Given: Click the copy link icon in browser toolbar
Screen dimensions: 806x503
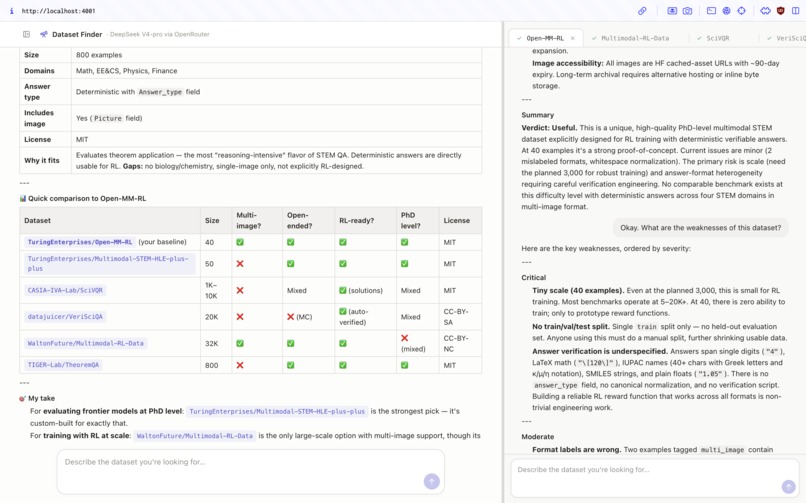Looking at the screenshot, I should pos(642,11).
